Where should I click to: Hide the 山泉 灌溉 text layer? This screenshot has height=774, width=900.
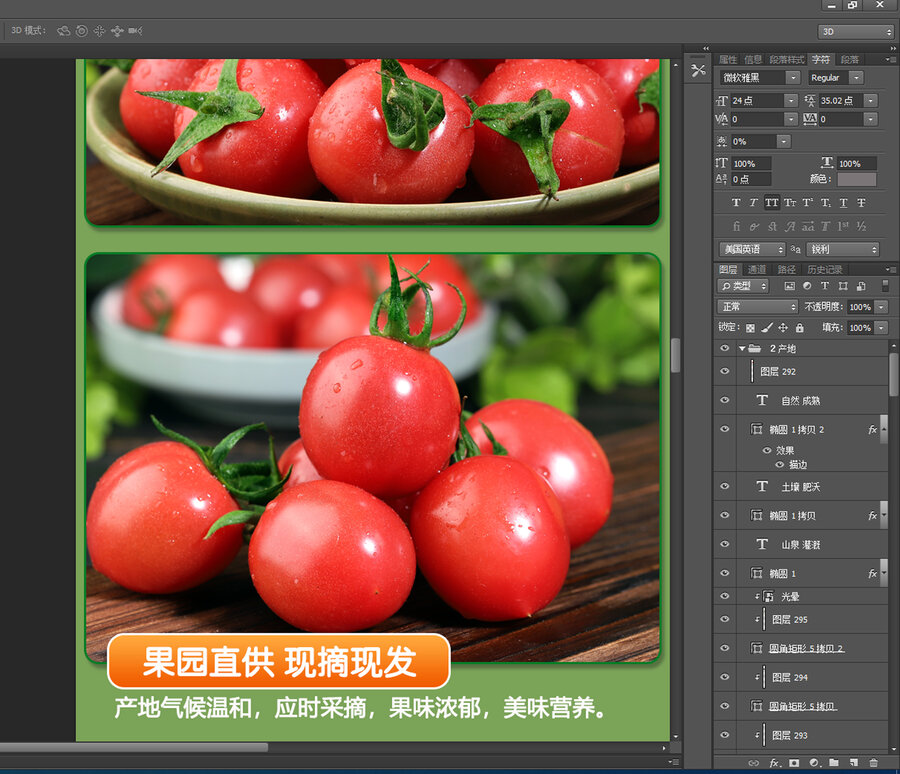(724, 544)
